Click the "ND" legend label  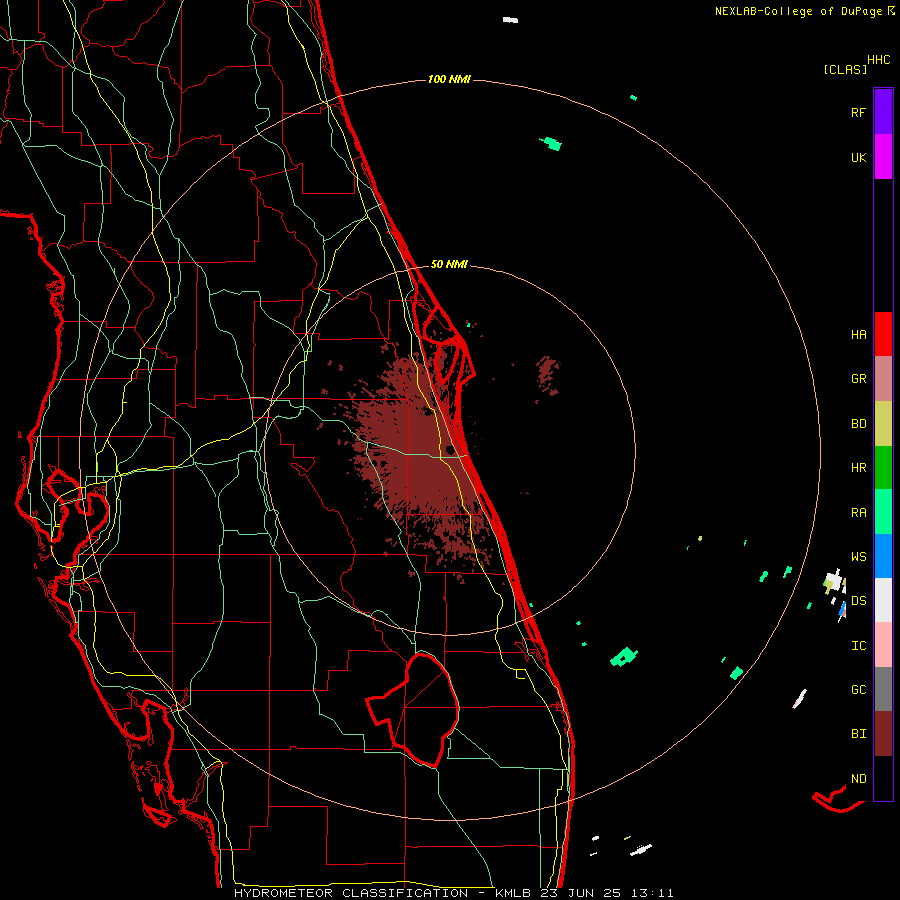858,779
